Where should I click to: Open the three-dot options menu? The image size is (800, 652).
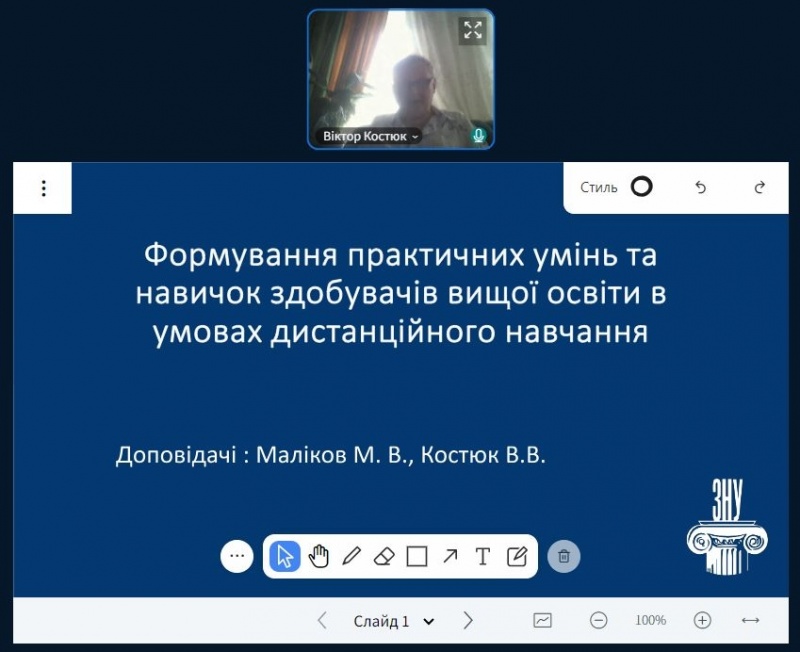coord(42,187)
